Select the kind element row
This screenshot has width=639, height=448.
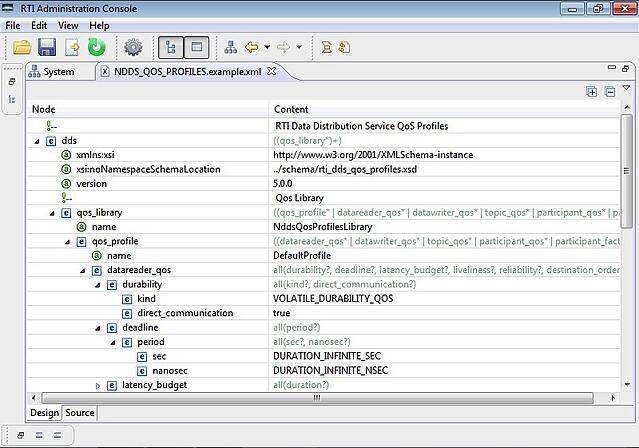tap(324, 298)
